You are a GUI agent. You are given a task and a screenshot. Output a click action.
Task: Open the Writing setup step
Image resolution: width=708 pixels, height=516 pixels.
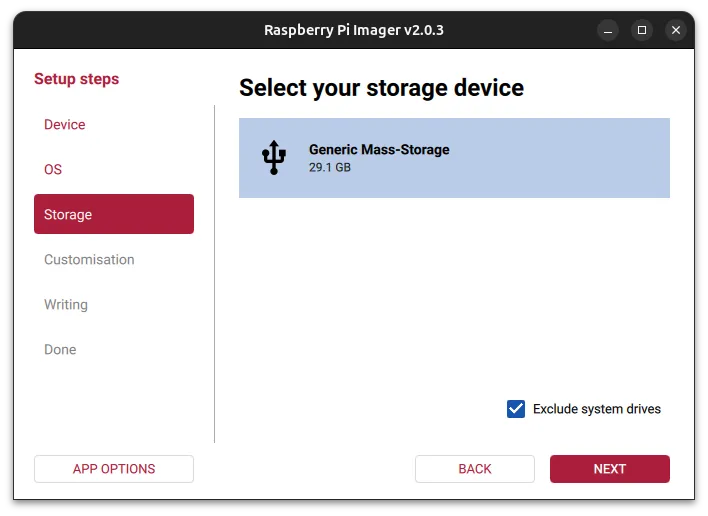(x=66, y=305)
